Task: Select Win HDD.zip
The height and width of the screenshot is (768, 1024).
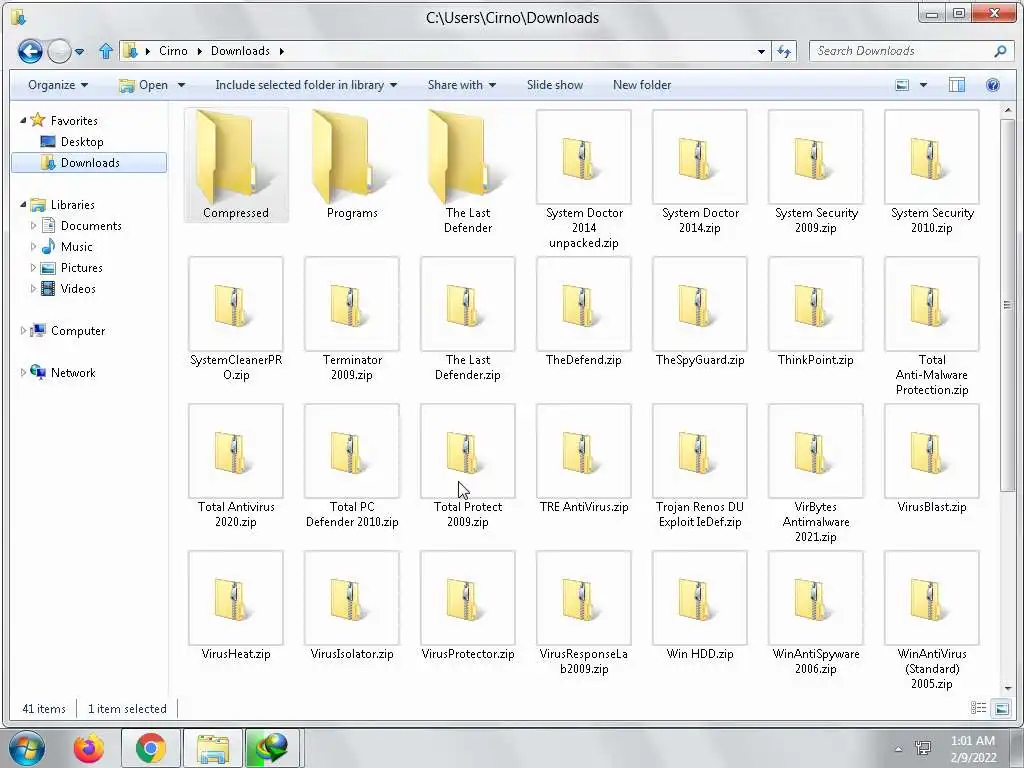Action: 700,606
